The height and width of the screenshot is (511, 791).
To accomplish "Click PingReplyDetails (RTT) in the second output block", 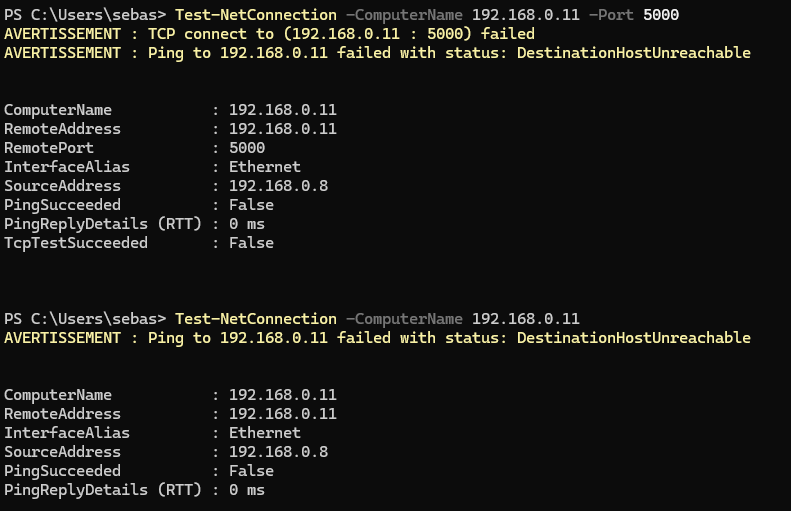I will [x=103, y=490].
